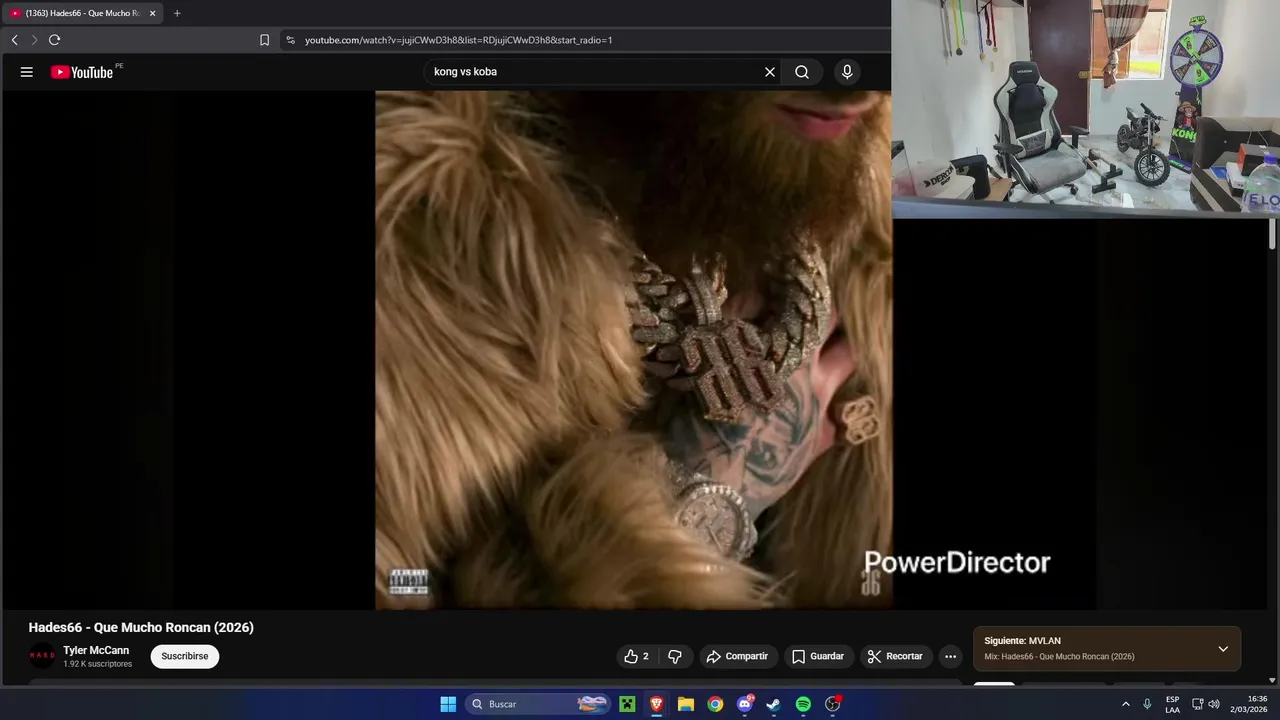Viewport: 1280px width, 720px height.
Task: Run search with the magnifier button
Action: pos(802,72)
